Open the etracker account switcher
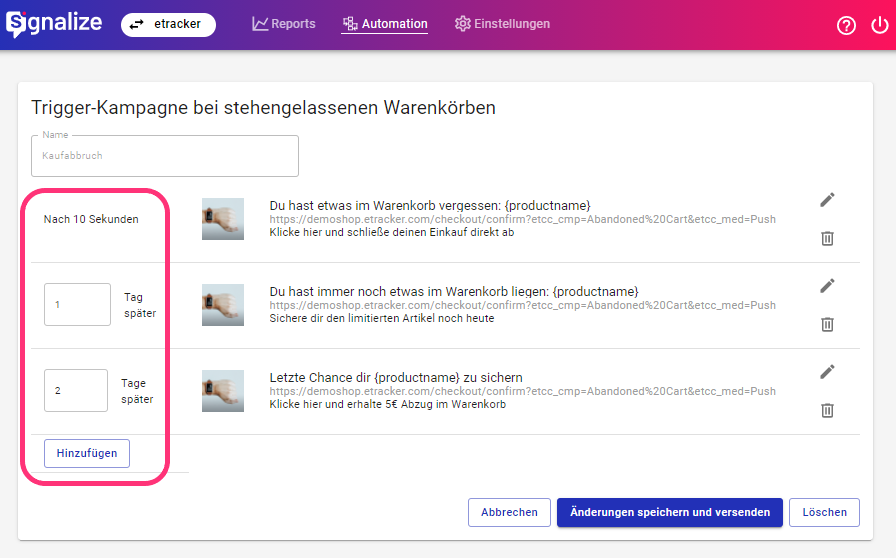 coord(168,25)
